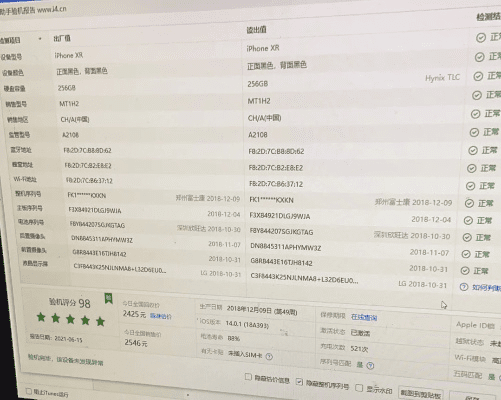Image resolution: width=501 pixels, height=400 pixels.
Task: Click the 电池序列号 row label
Action: (x=31, y=222)
